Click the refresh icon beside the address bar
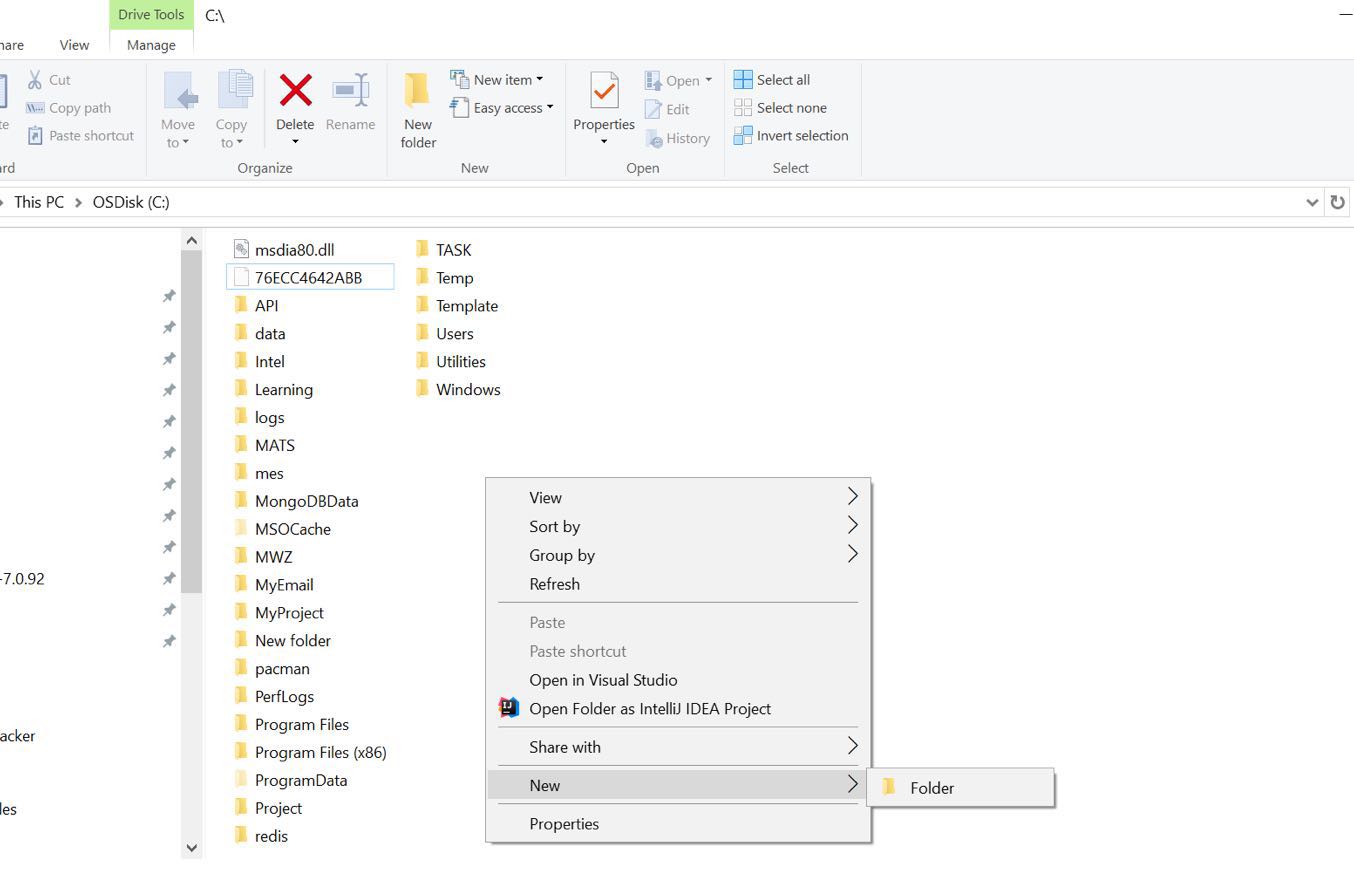 click(x=1337, y=202)
